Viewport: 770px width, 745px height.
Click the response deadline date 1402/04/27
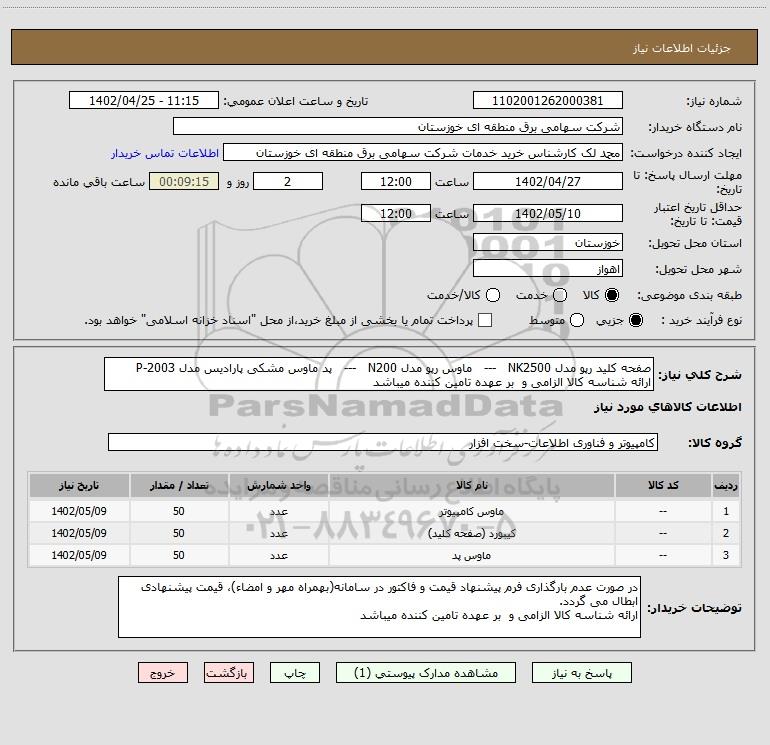(548, 181)
